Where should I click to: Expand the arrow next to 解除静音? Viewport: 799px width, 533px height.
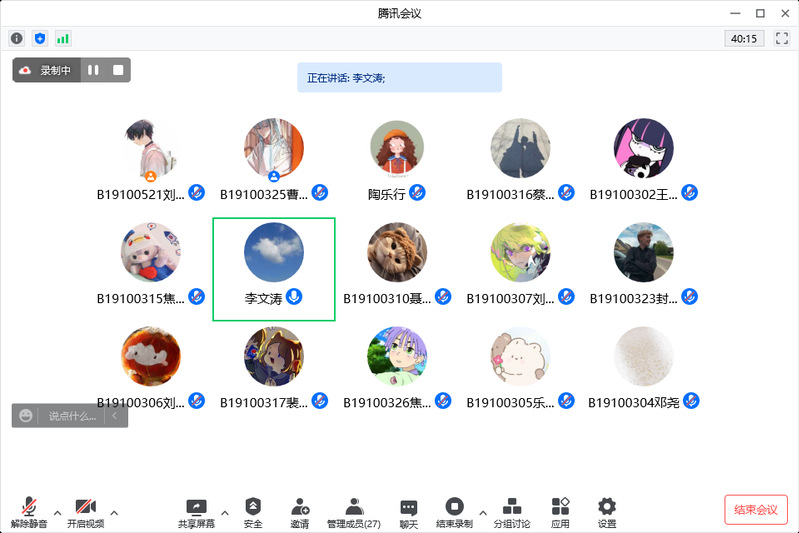tap(58, 513)
